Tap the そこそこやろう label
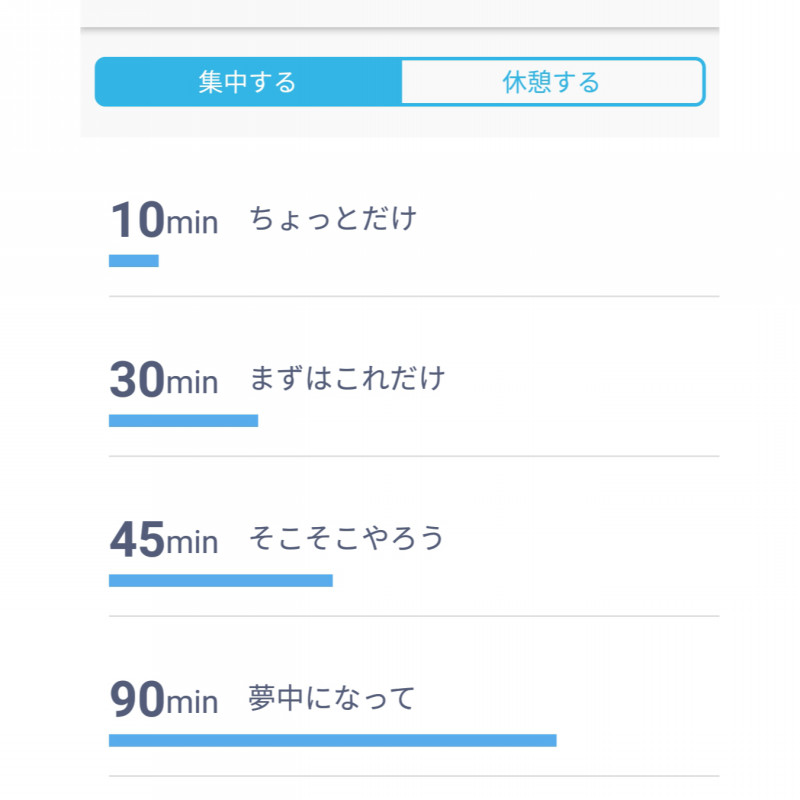The width and height of the screenshot is (800, 800). click(x=347, y=538)
